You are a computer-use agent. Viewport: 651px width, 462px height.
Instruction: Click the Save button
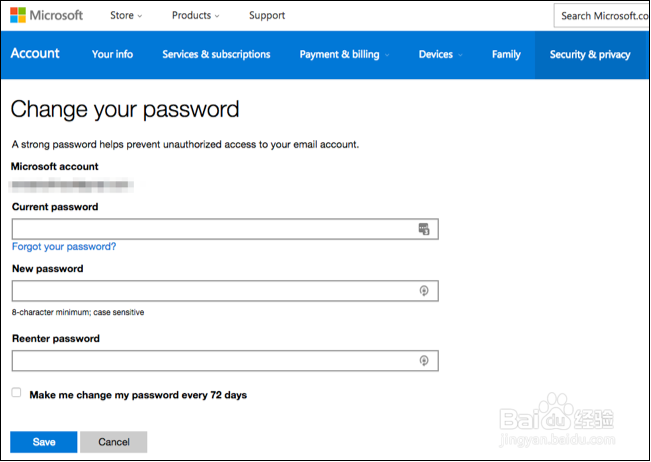tap(44, 442)
